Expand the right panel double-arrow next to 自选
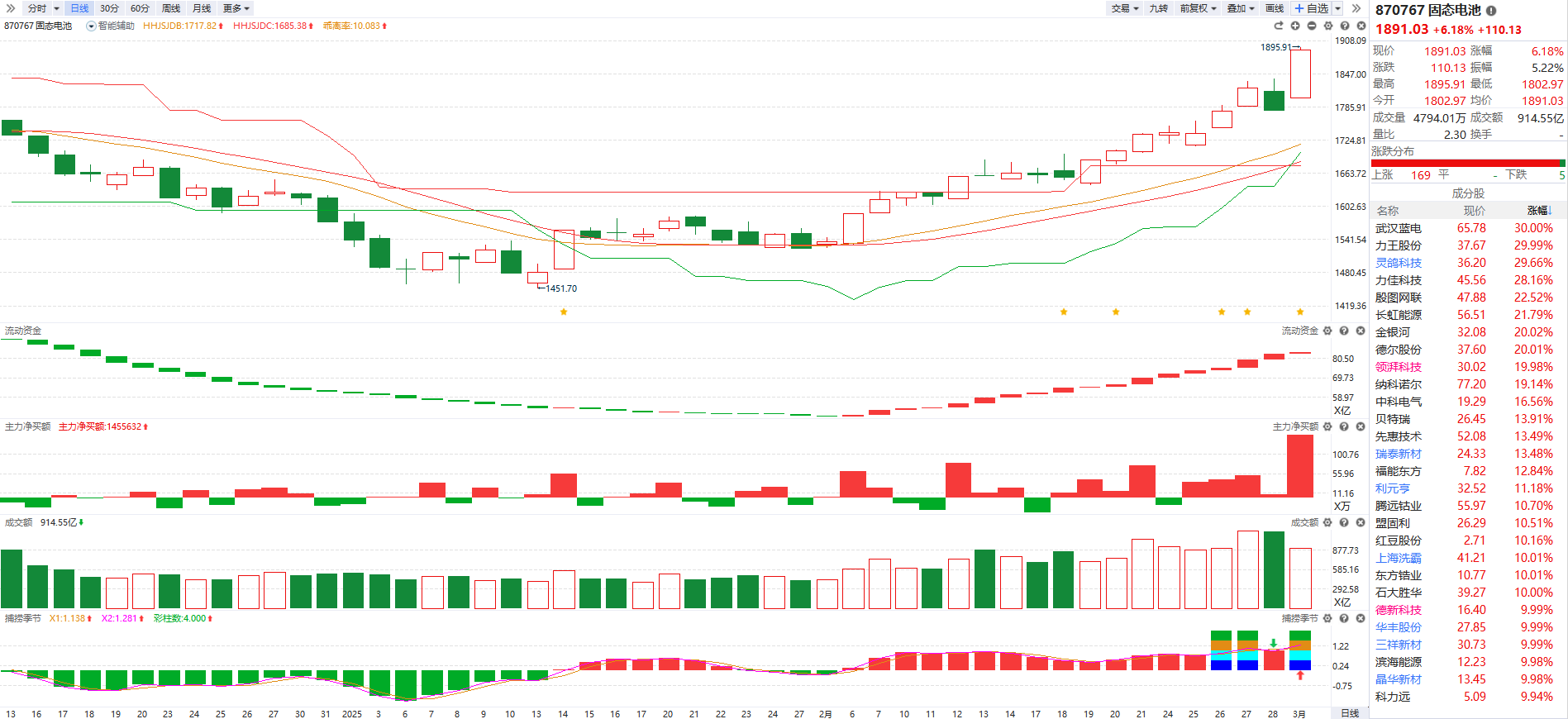The height and width of the screenshot is (719, 1568). [1356, 8]
